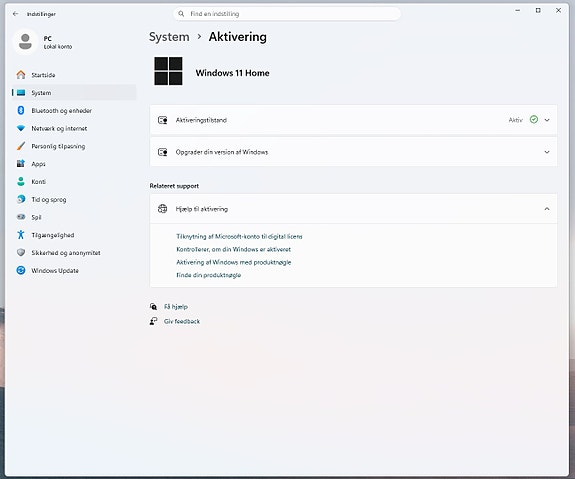Open the Startside home icon
575x479 pixels.
point(21,75)
